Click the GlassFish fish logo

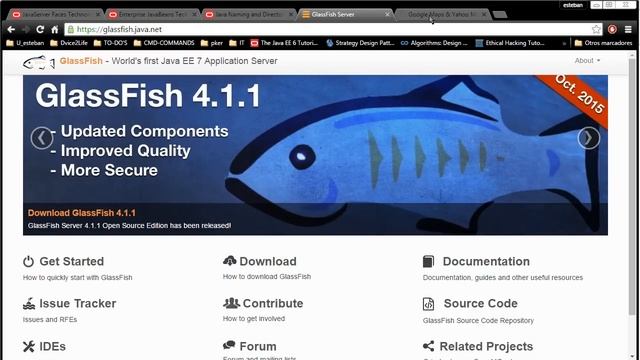[x=38, y=62]
